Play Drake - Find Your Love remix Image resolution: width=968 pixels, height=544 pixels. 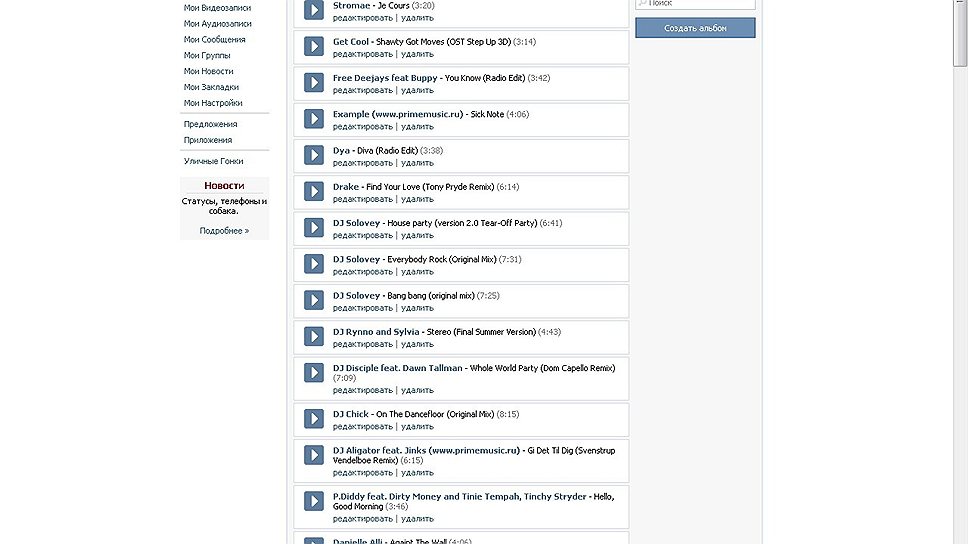(x=314, y=192)
